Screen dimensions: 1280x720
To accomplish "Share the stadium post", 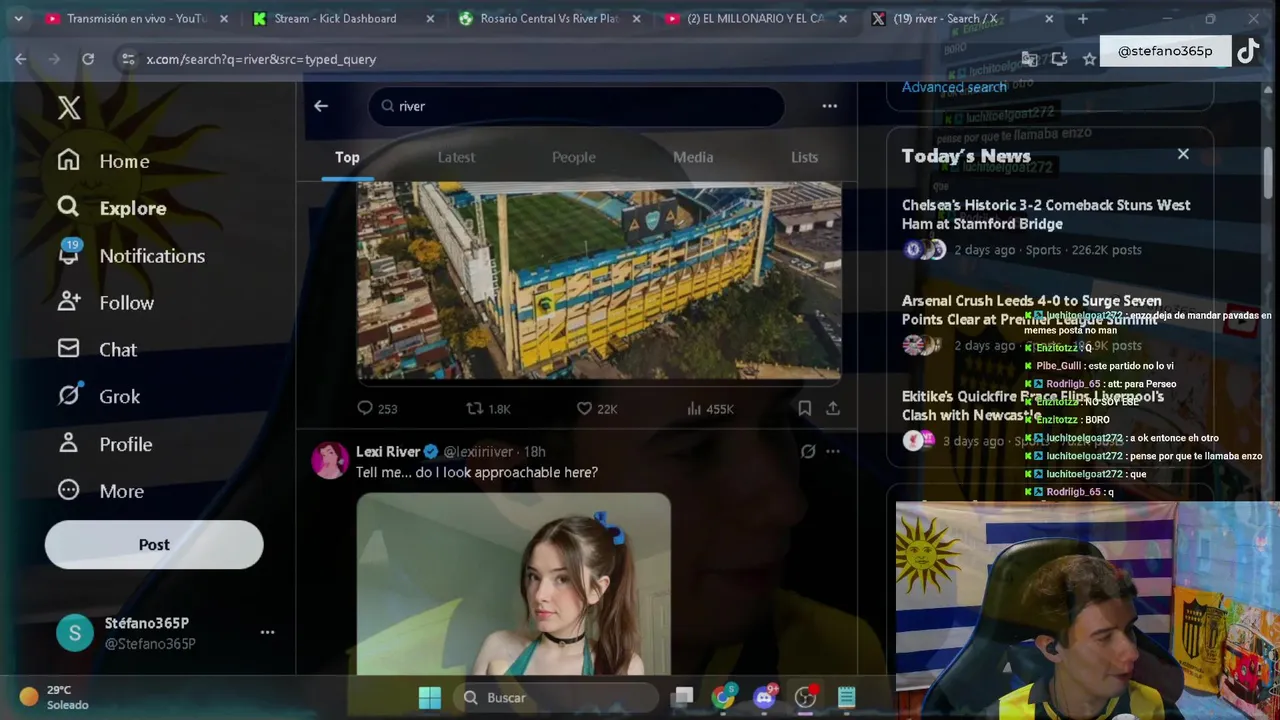I will coord(833,408).
